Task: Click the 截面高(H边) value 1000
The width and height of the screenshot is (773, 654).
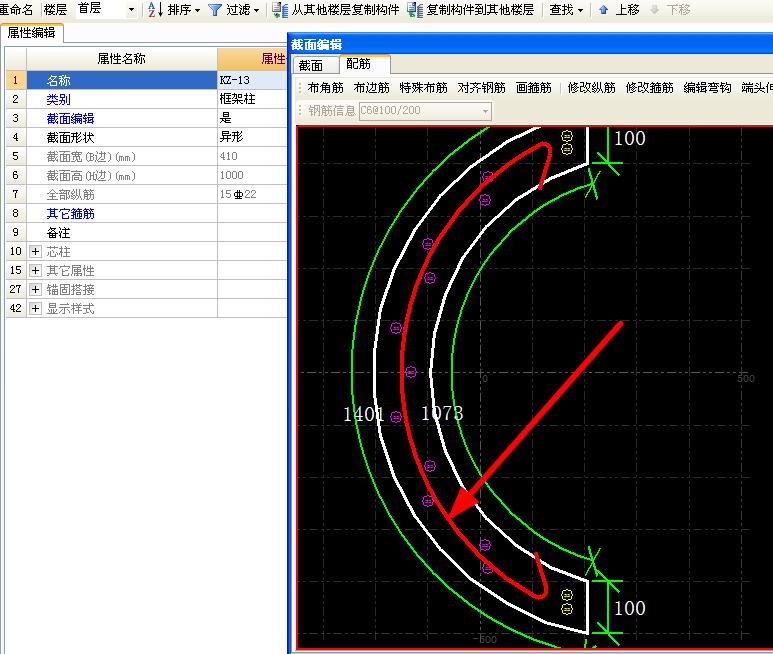Action: [252, 175]
